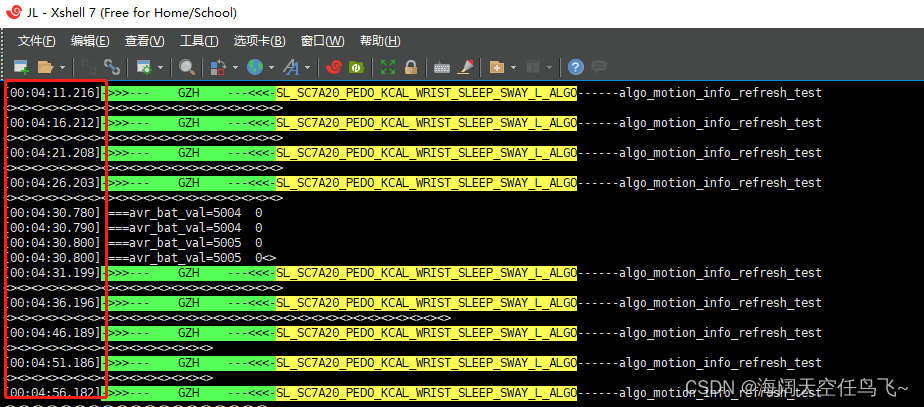Expand the color scheme dropdown arrow
Viewport: 924px width, 407px height.
[235, 68]
